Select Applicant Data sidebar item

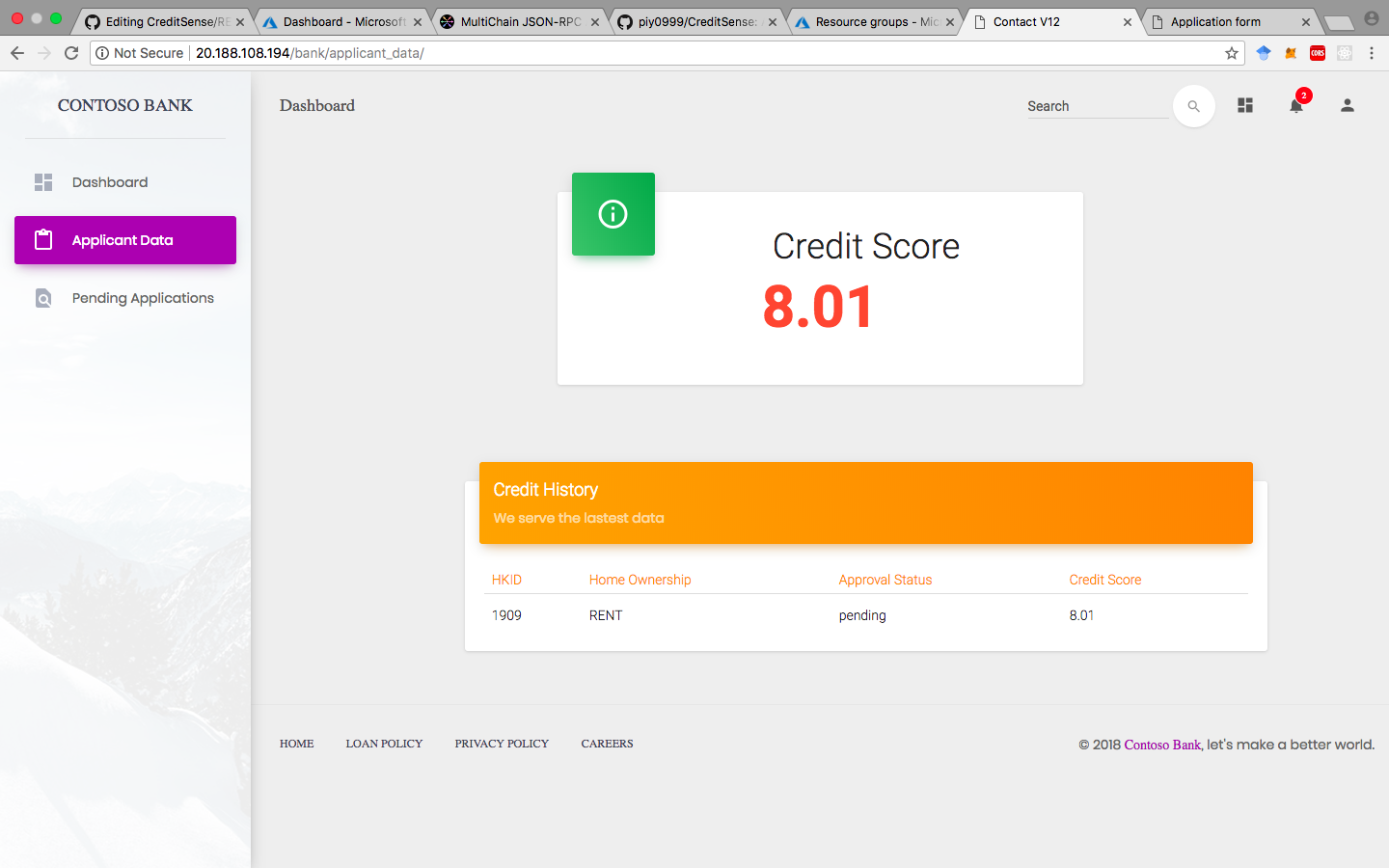click(125, 240)
